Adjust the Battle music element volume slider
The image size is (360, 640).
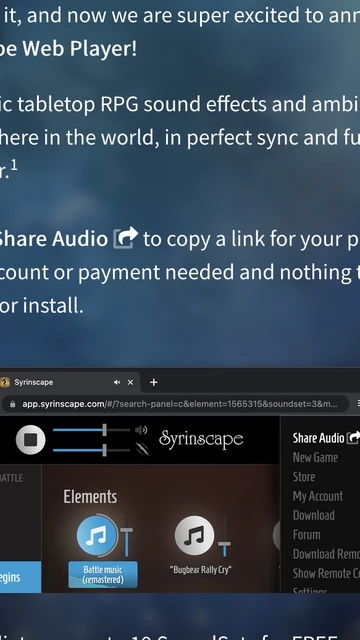tap(126, 531)
